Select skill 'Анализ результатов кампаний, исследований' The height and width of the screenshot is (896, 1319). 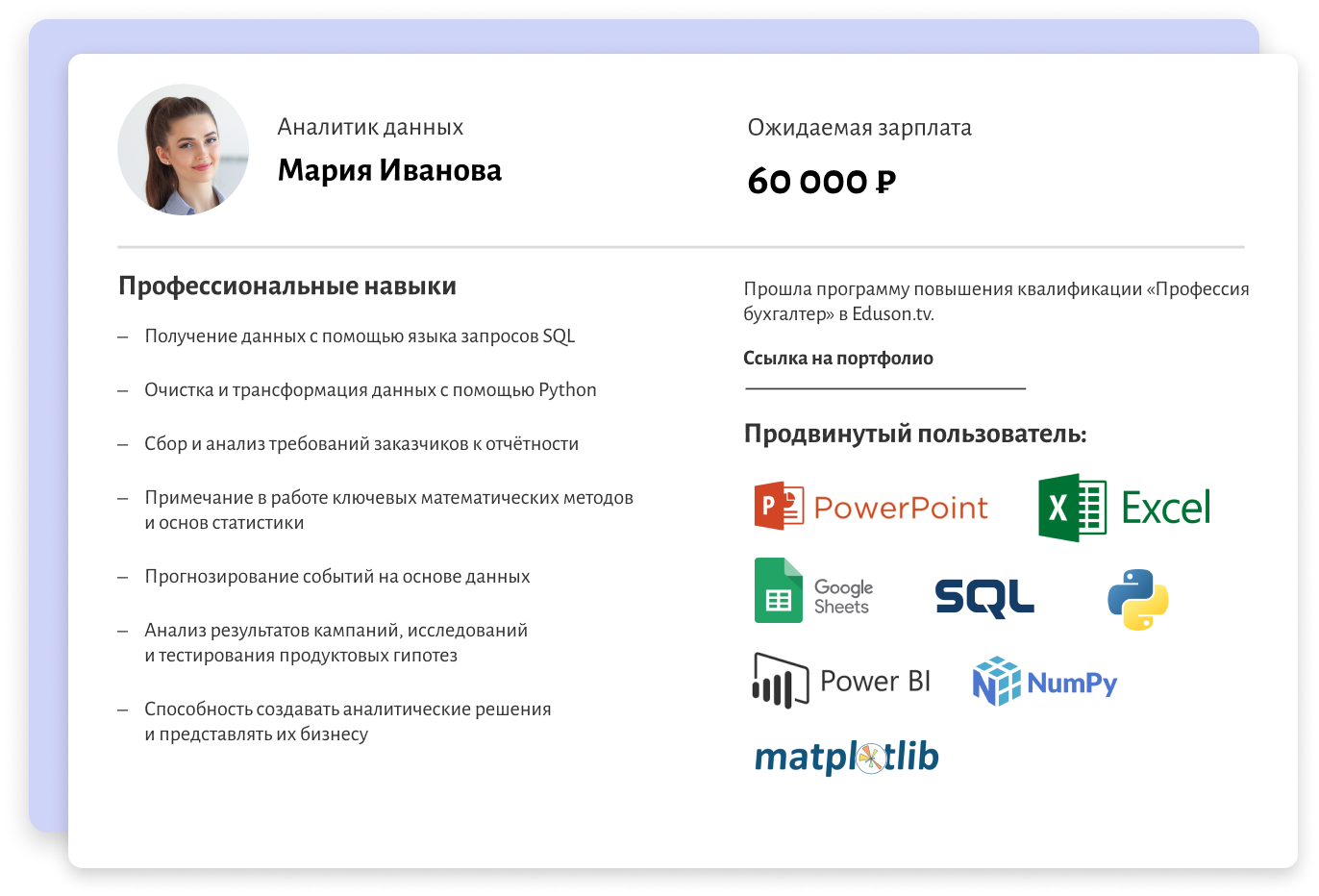tap(336, 631)
